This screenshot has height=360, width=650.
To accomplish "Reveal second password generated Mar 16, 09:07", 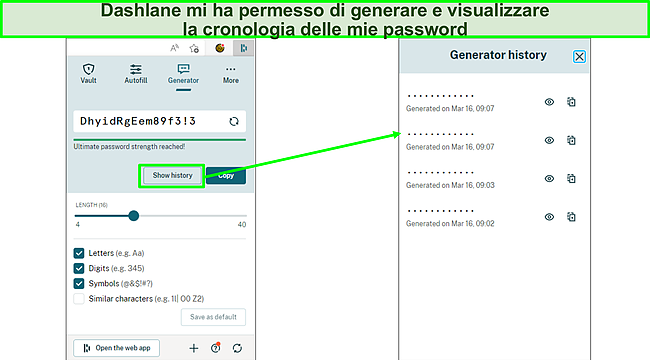I will point(549,140).
